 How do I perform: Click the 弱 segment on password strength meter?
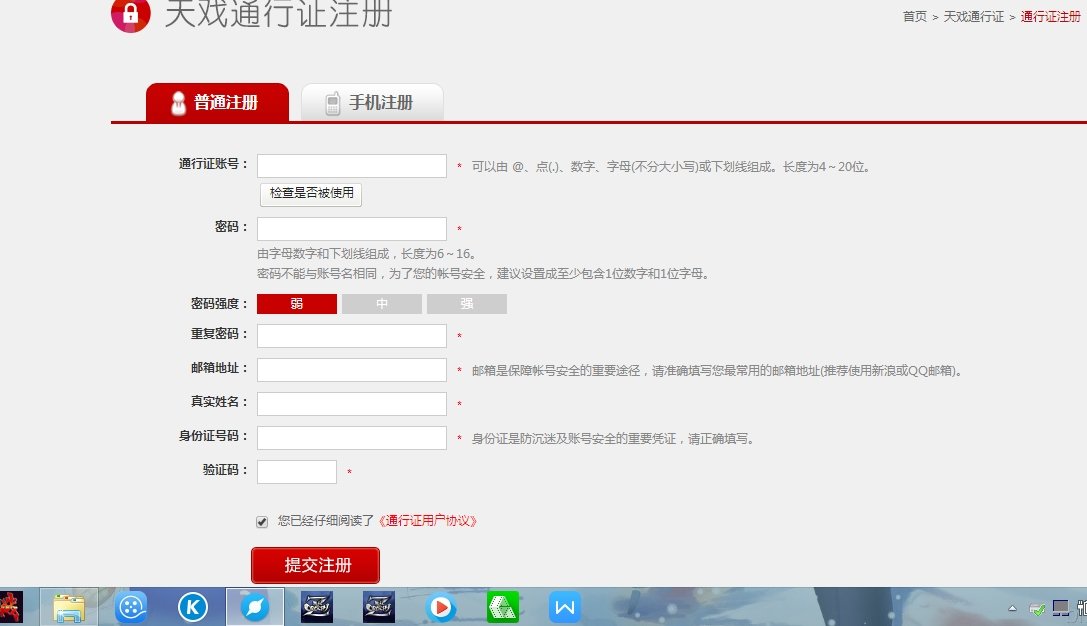pos(296,302)
